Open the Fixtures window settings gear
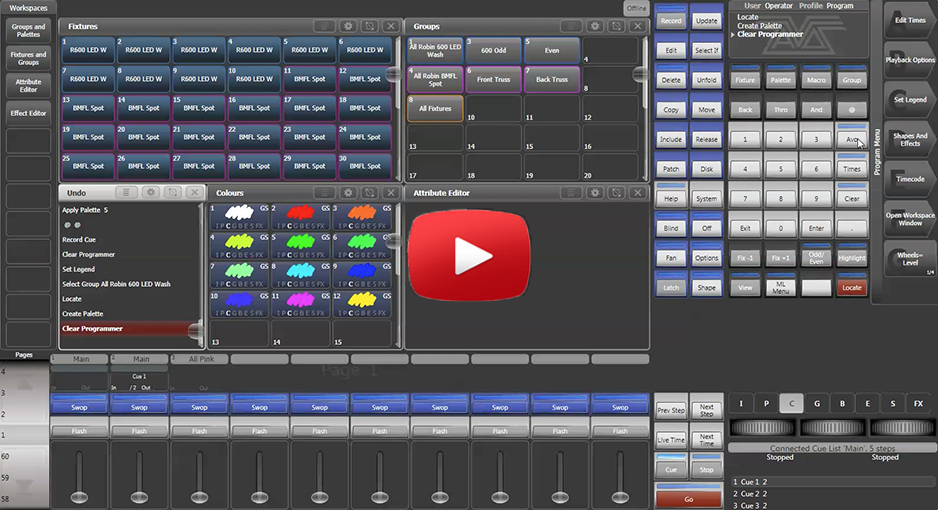The width and height of the screenshot is (938, 510). pos(348,26)
